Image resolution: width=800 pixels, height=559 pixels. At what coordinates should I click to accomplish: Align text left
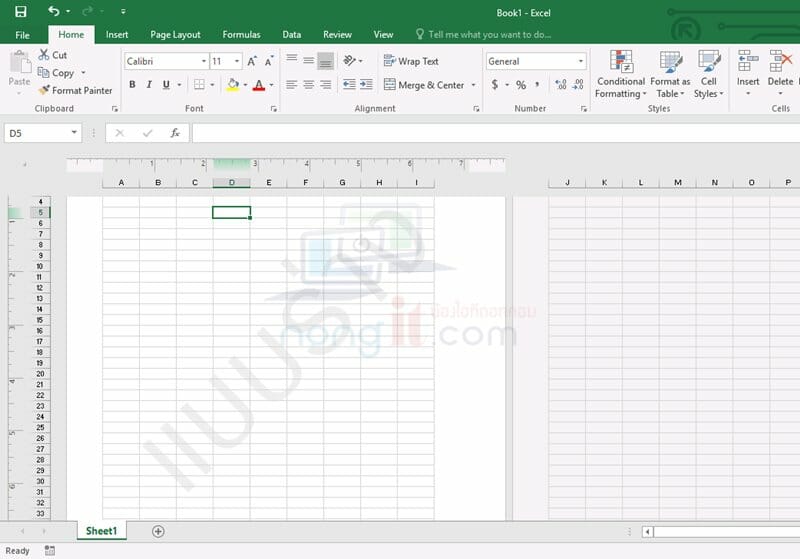pyautogui.click(x=291, y=85)
